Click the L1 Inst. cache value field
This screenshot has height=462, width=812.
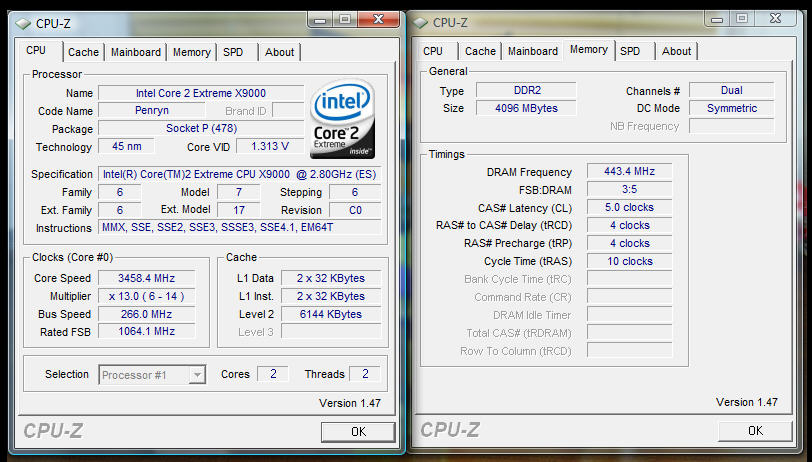click(x=331, y=296)
